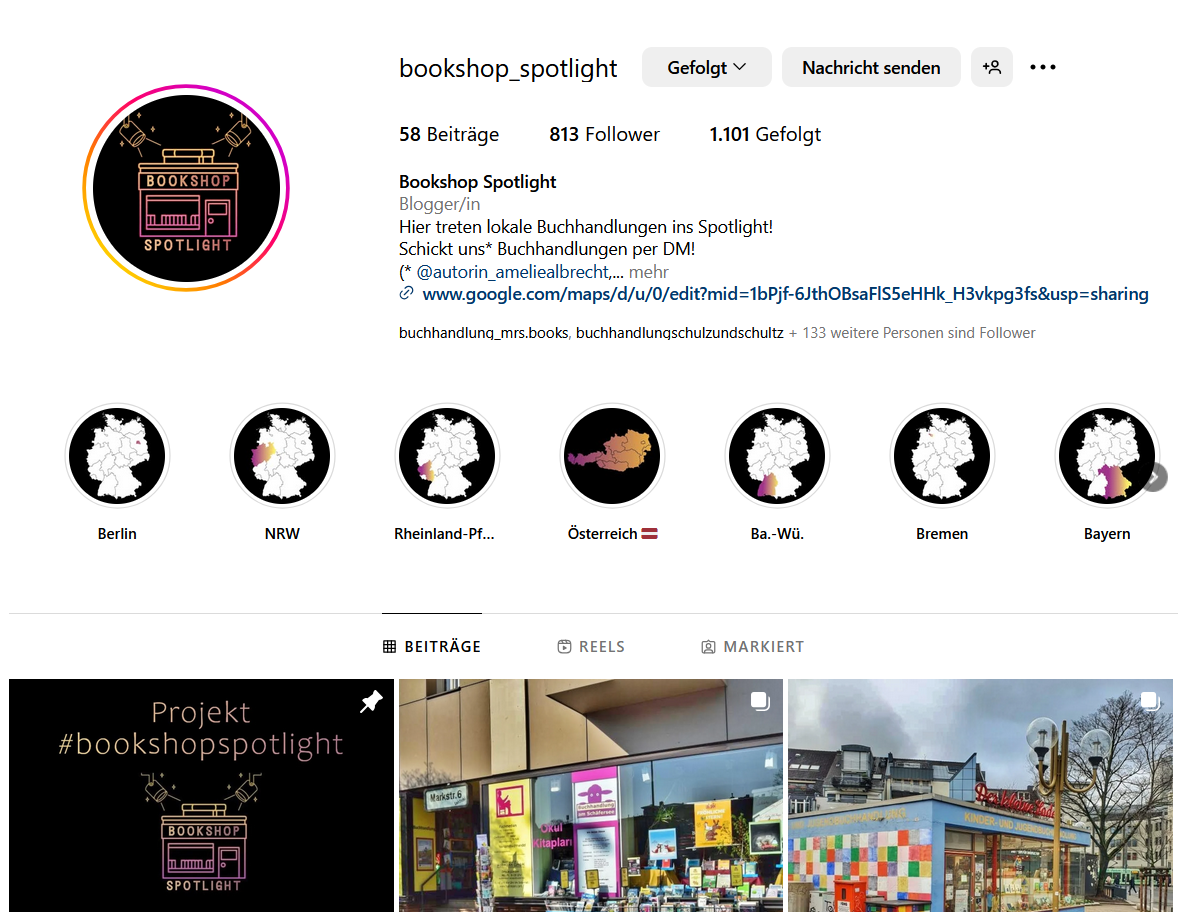The width and height of the screenshot is (1182, 912).
Task: Open the Rheinland-Pf... story highlight
Action: (447, 455)
